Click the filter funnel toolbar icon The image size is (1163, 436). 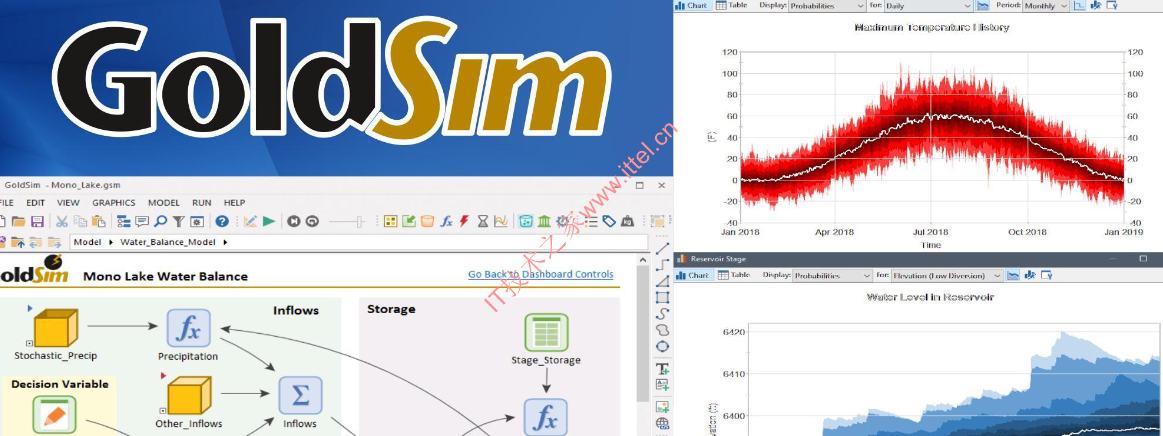[179, 221]
